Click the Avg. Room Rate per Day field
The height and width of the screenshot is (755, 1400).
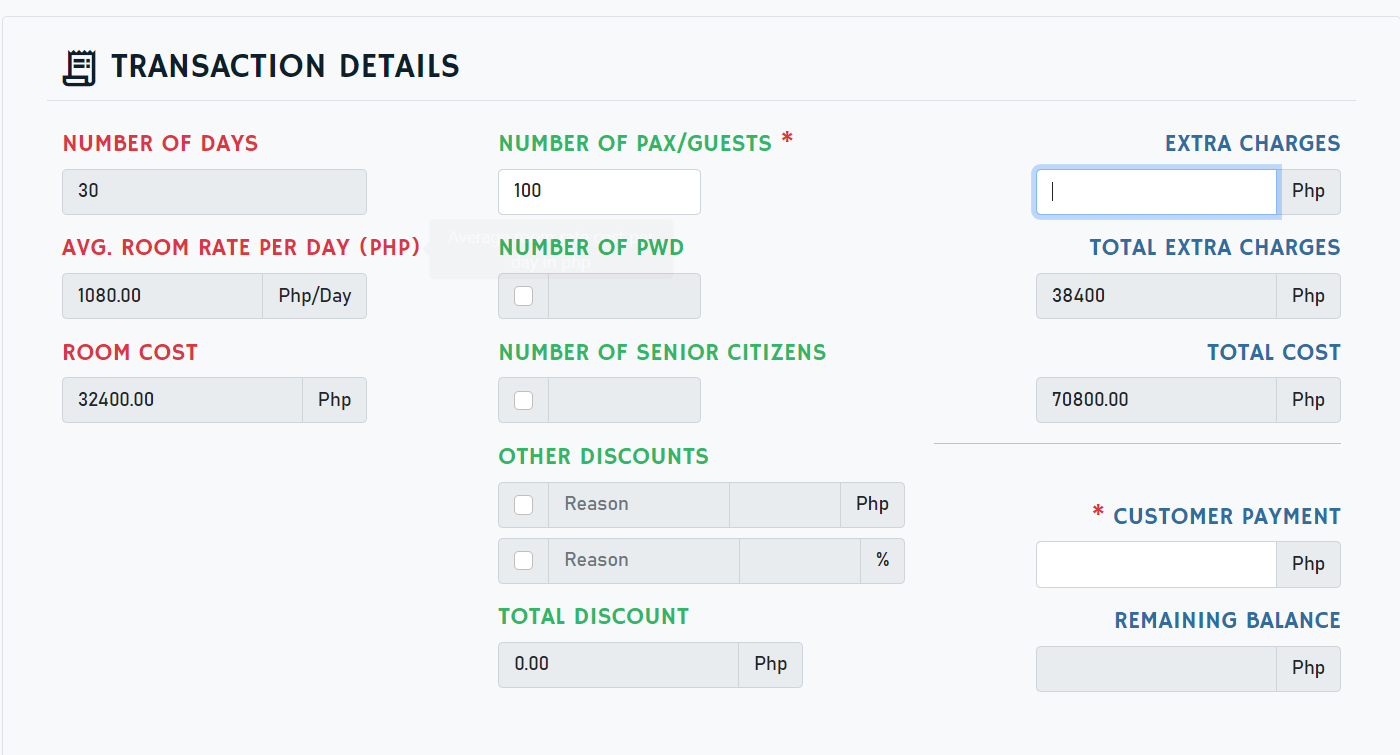coord(162,296)
